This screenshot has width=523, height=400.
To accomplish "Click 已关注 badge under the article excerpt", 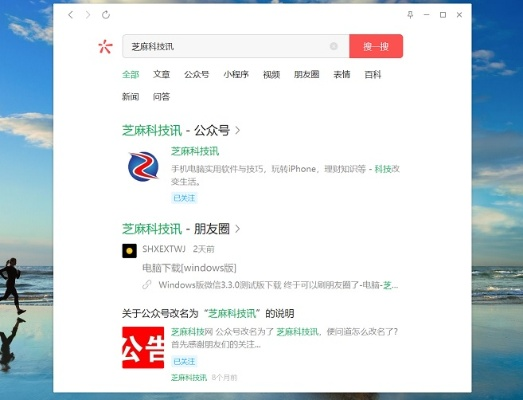I will pos(184,361).
